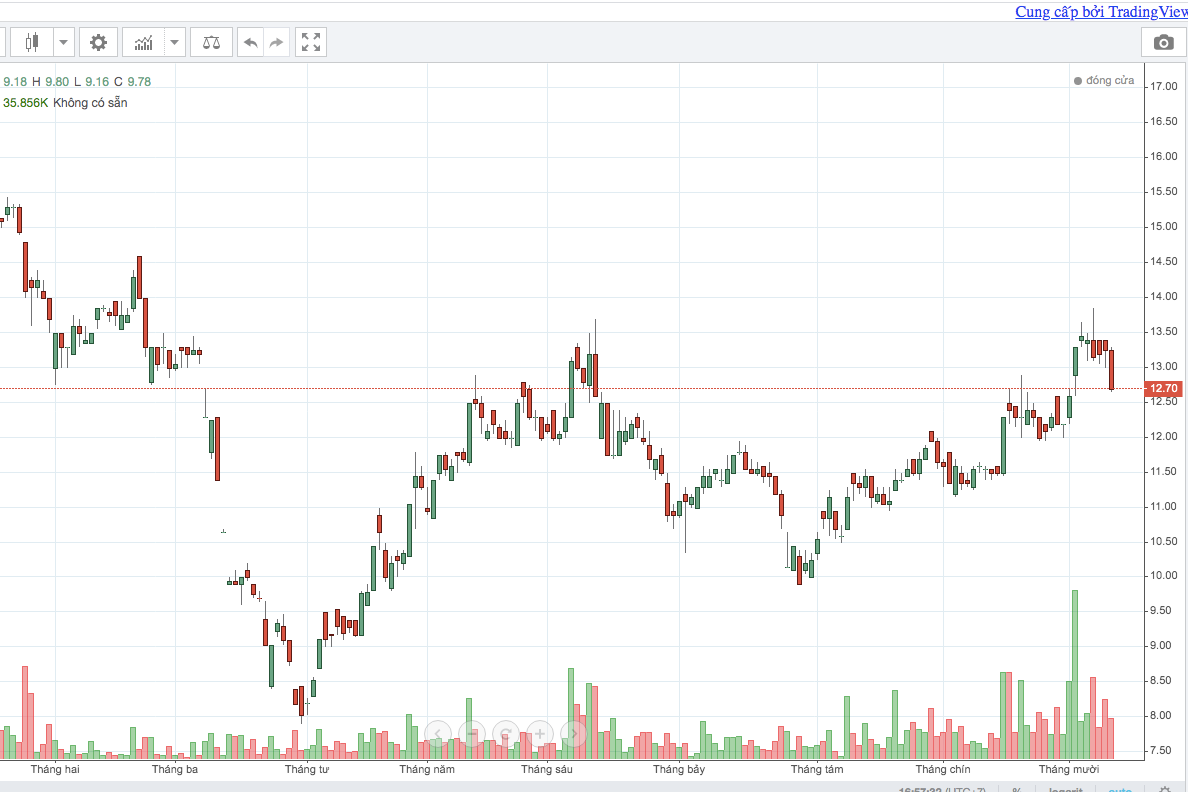1188x792 pixels.
Task: Click 'Tháng ba' on the time axis
Action: click(x=175, y=769)
